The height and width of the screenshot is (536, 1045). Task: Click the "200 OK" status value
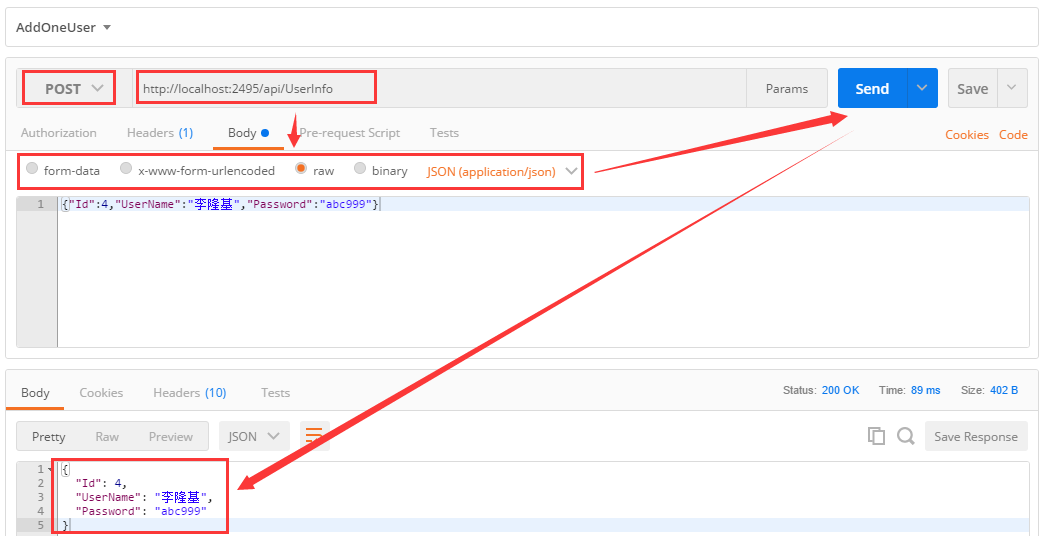(x=840, y=390)
